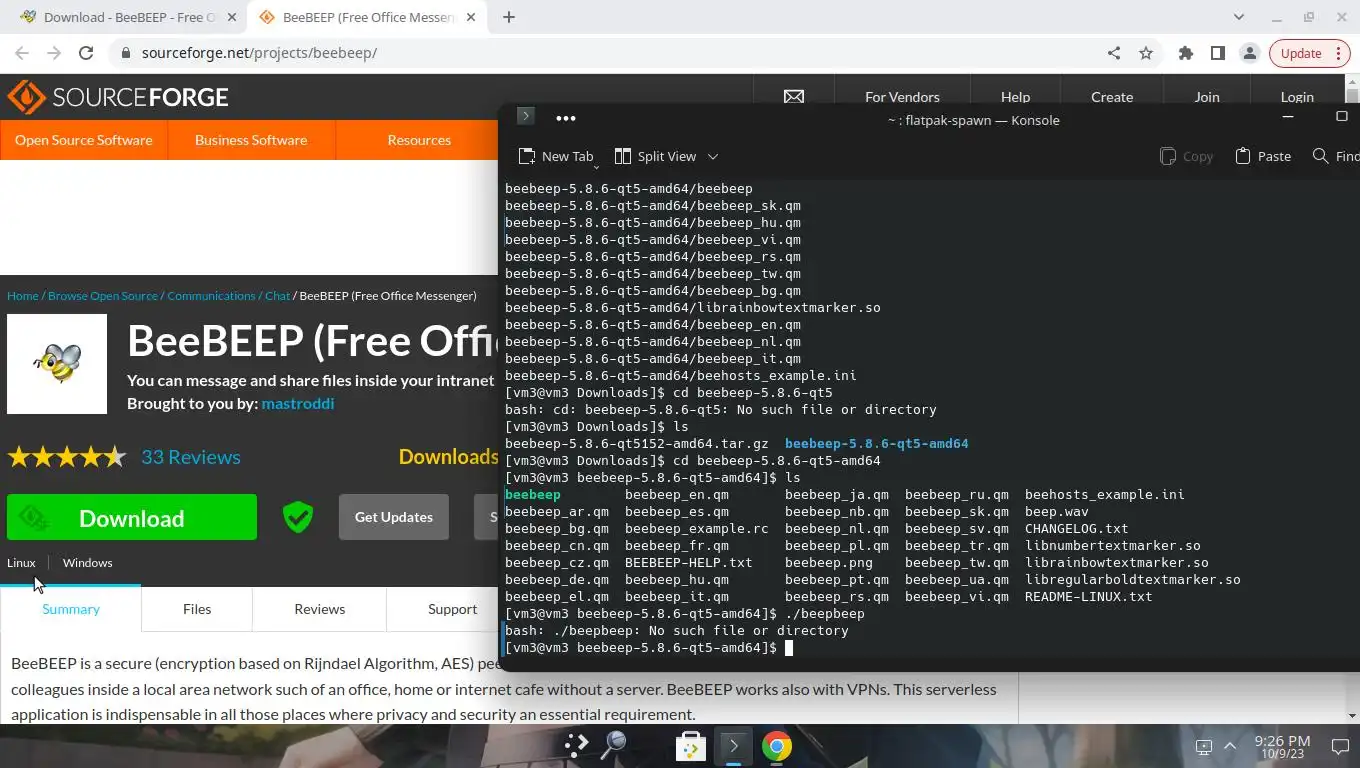Open notifications speech bubble in taskbar
The image size is (1360, 768).
point(1340,746)
